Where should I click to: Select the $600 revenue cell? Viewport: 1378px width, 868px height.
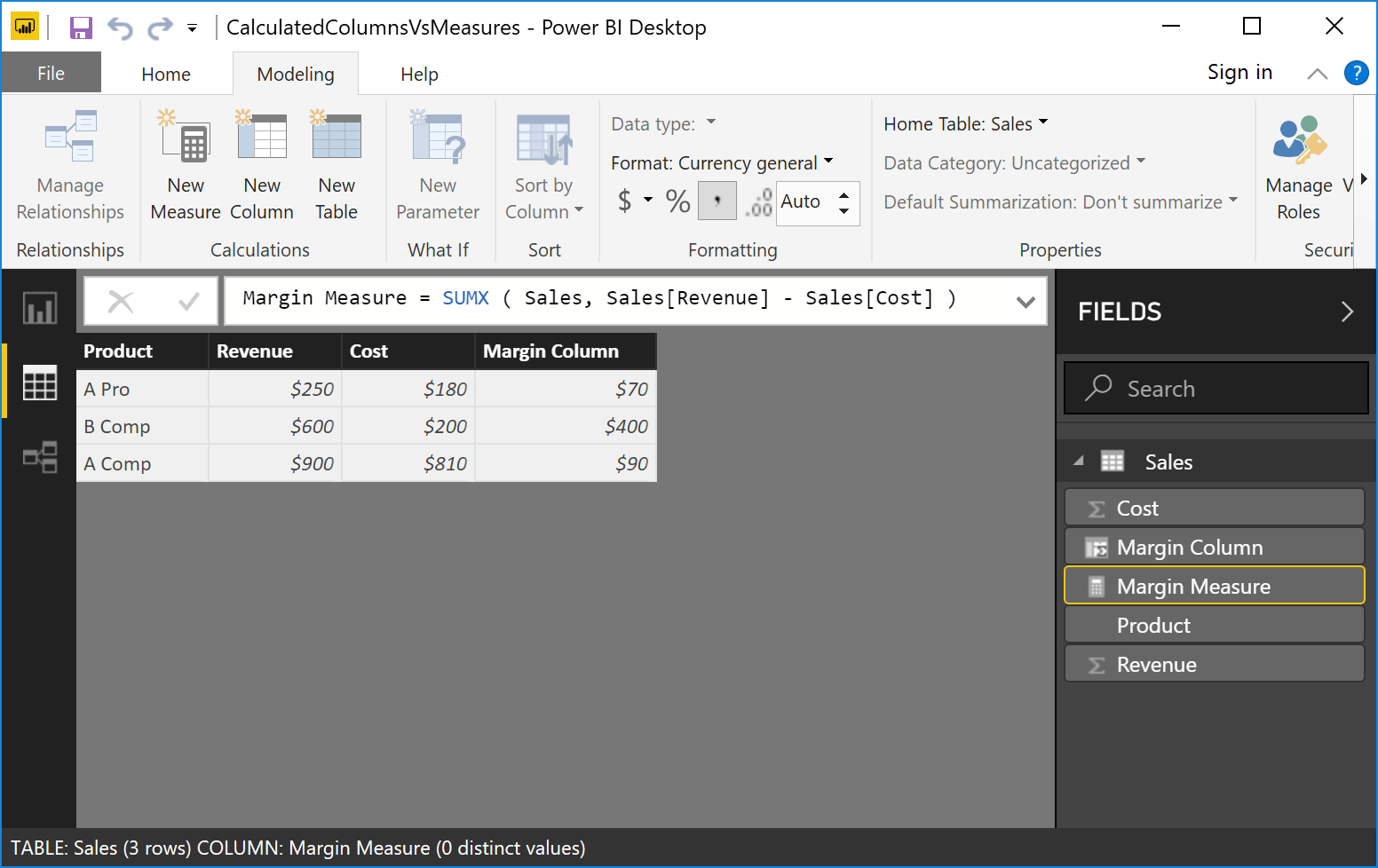coord(275,426)
